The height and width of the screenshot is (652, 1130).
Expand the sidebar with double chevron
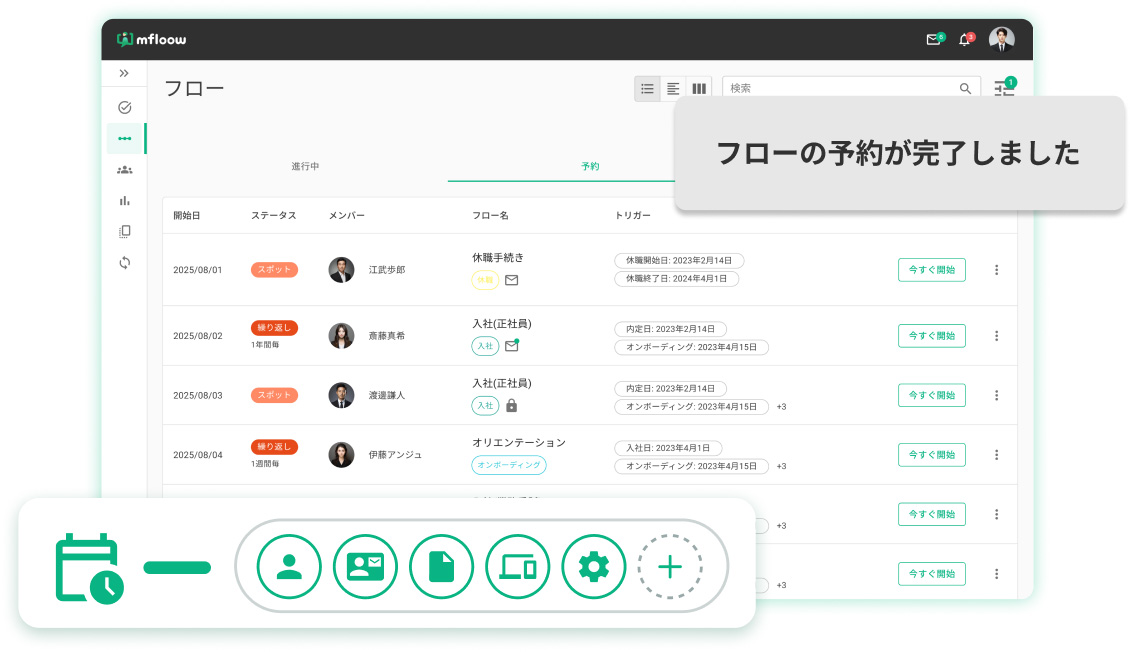pyautogui.click(x=124, y=73)
